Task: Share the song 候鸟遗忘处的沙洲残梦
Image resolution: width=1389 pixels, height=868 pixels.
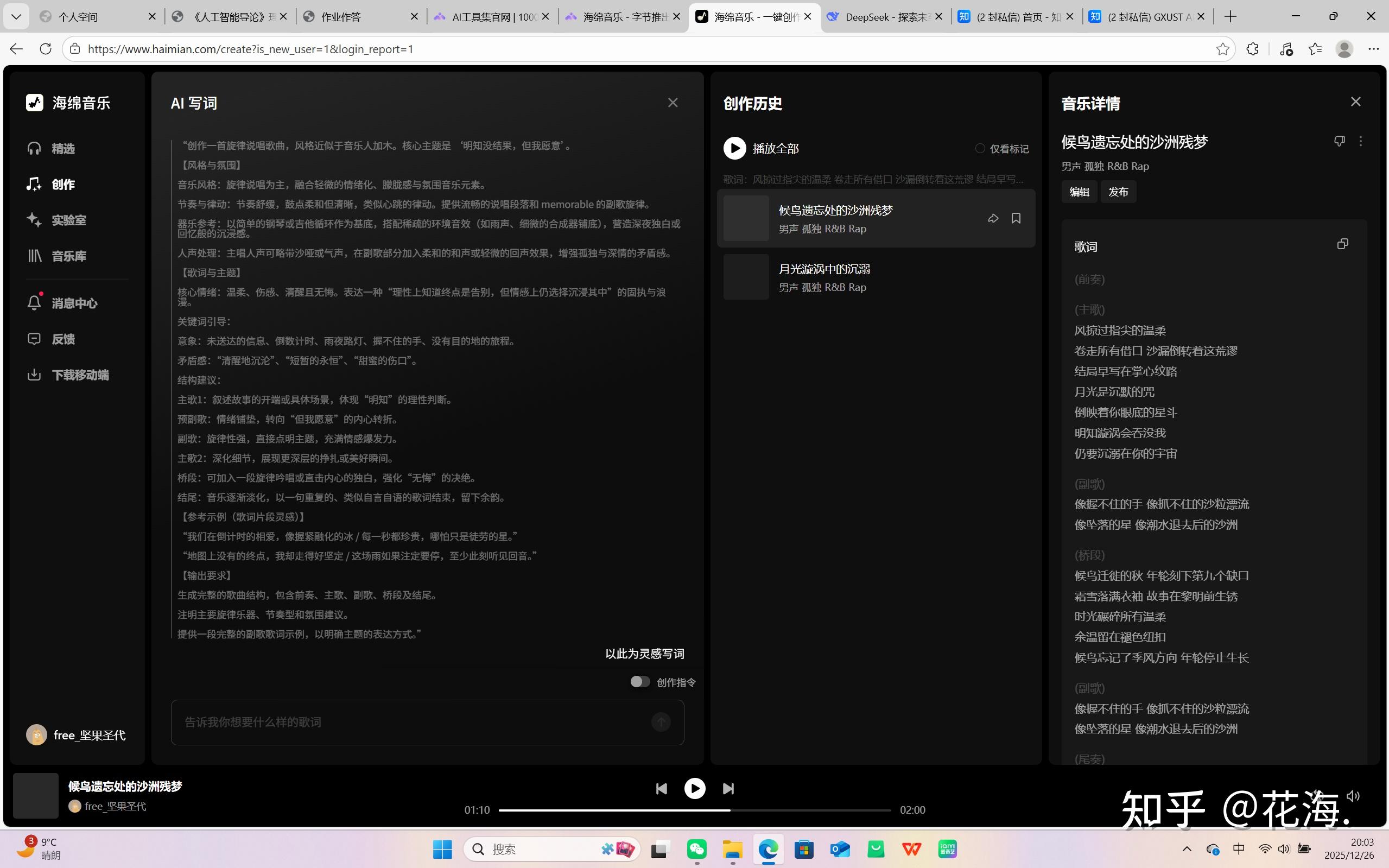Action: point(993,218)
